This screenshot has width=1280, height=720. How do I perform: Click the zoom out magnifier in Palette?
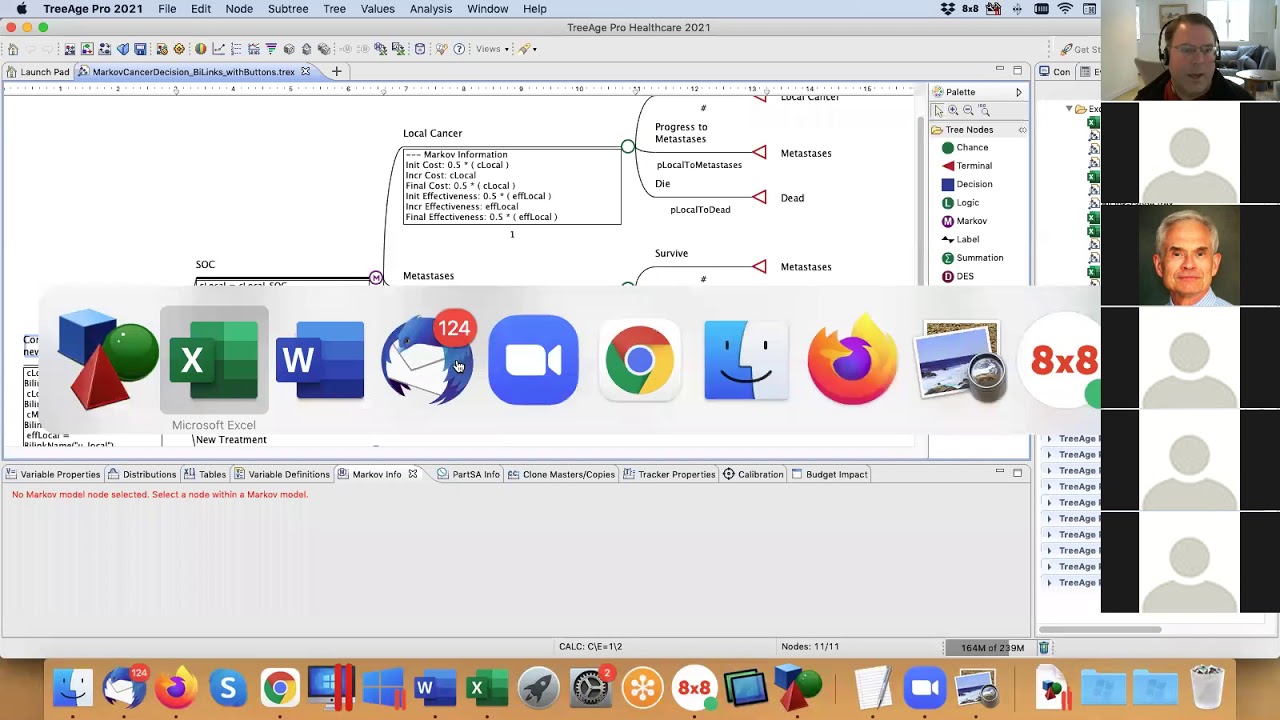tap(968, 110)
